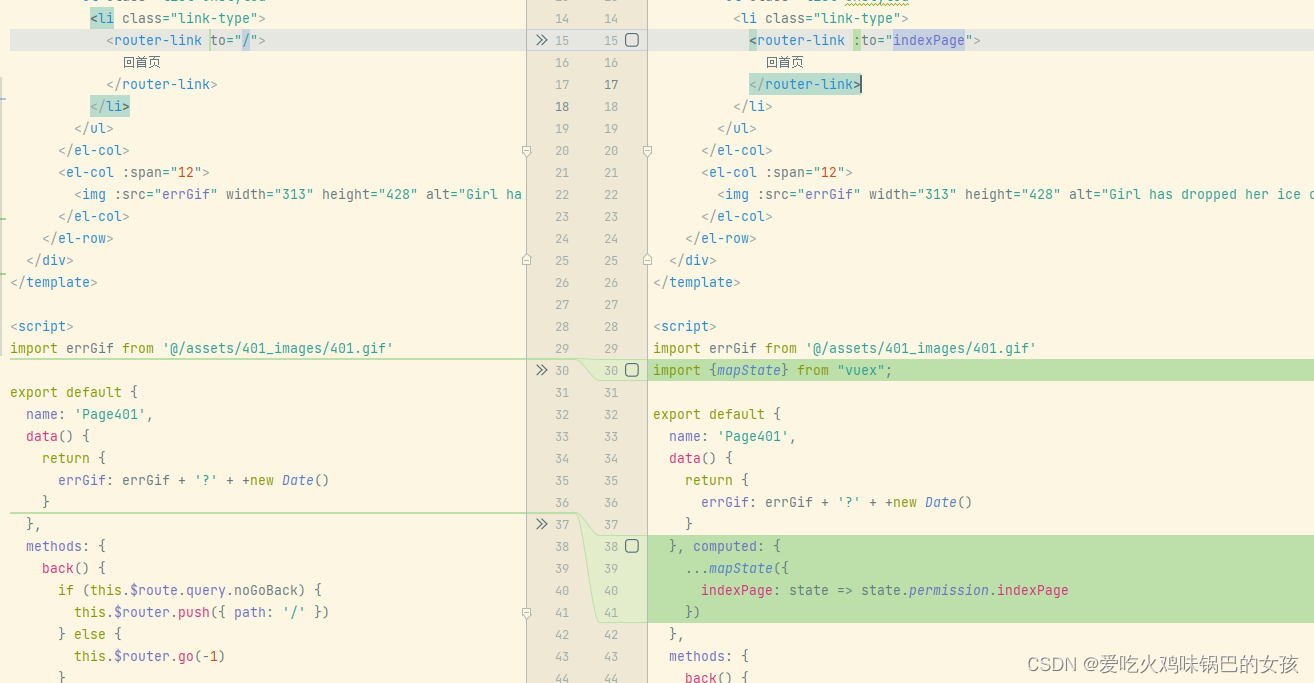
Task: Click highlighted "</li>" closing tag in left pane
Action: pos(110,106)
